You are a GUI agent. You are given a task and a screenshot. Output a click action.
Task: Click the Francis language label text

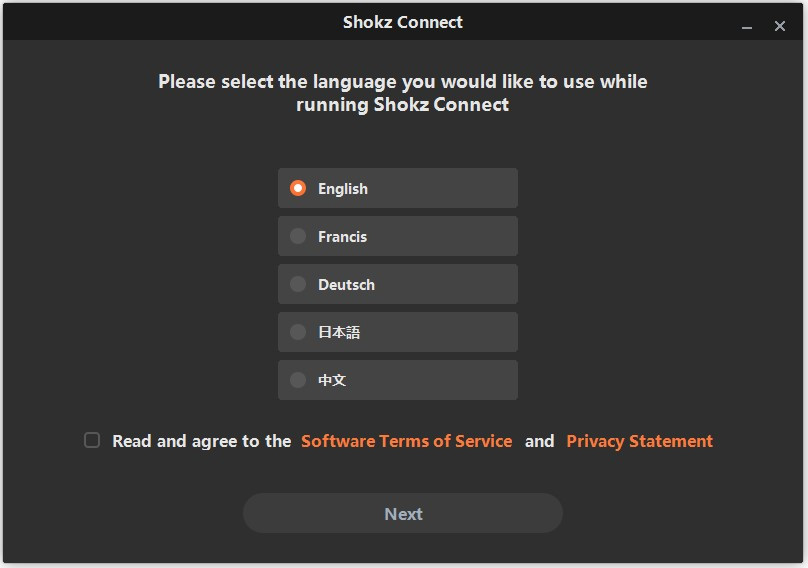[342, 237]
